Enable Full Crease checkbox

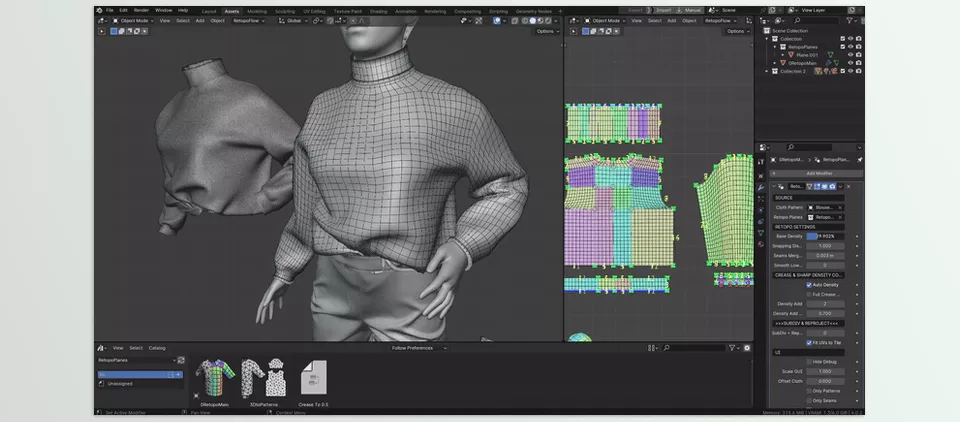point(809,295)
